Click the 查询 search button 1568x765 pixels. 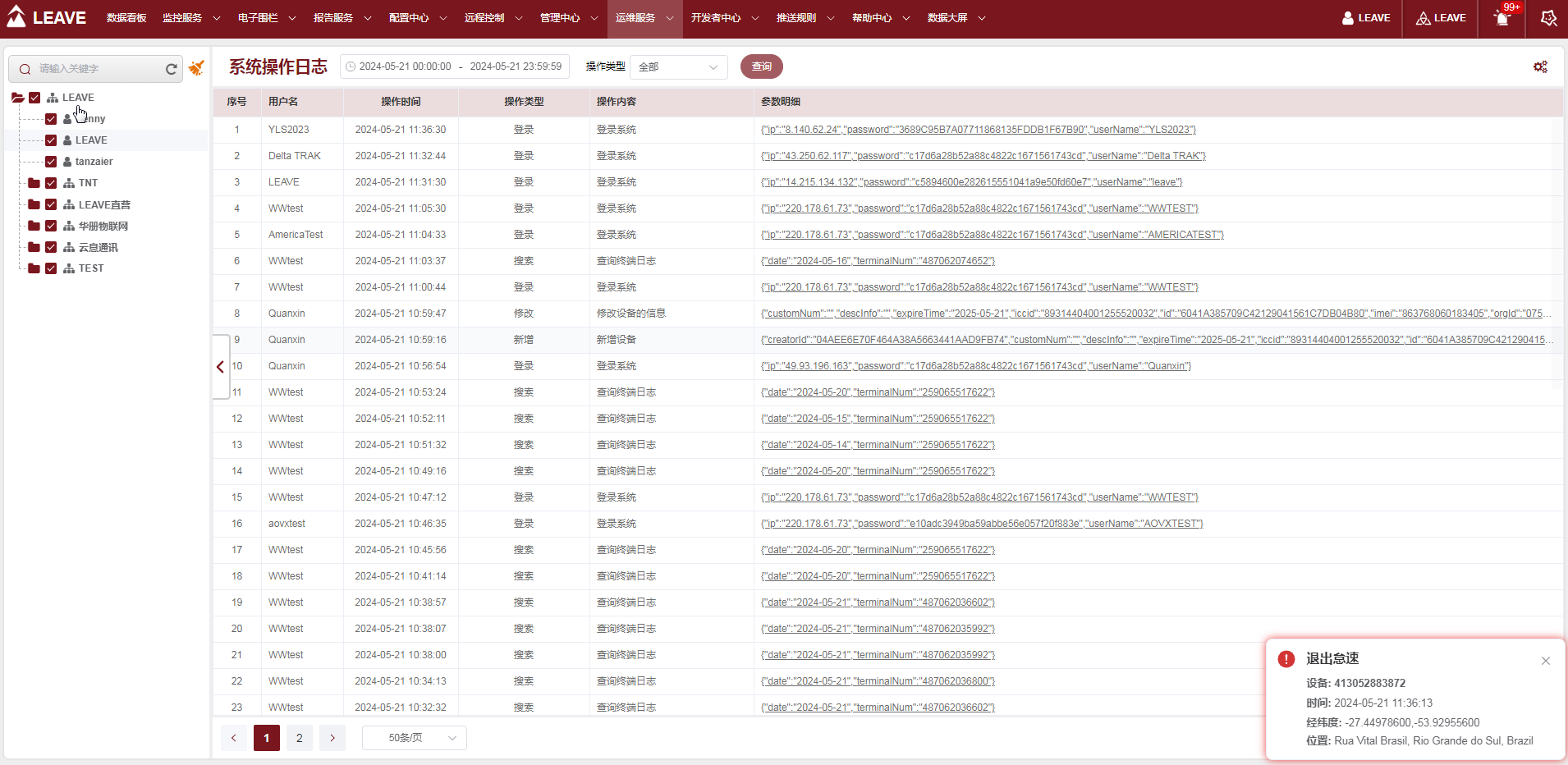click(761, 66)
